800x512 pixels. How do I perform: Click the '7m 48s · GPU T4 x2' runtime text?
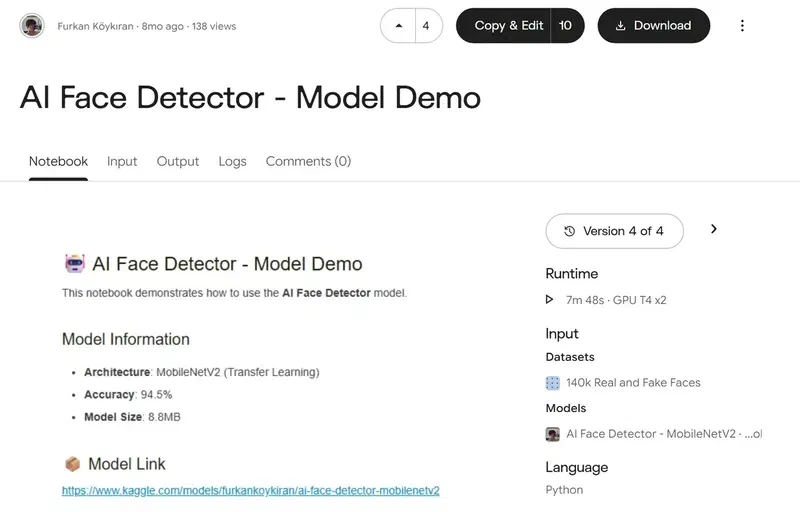pos(616,300)
